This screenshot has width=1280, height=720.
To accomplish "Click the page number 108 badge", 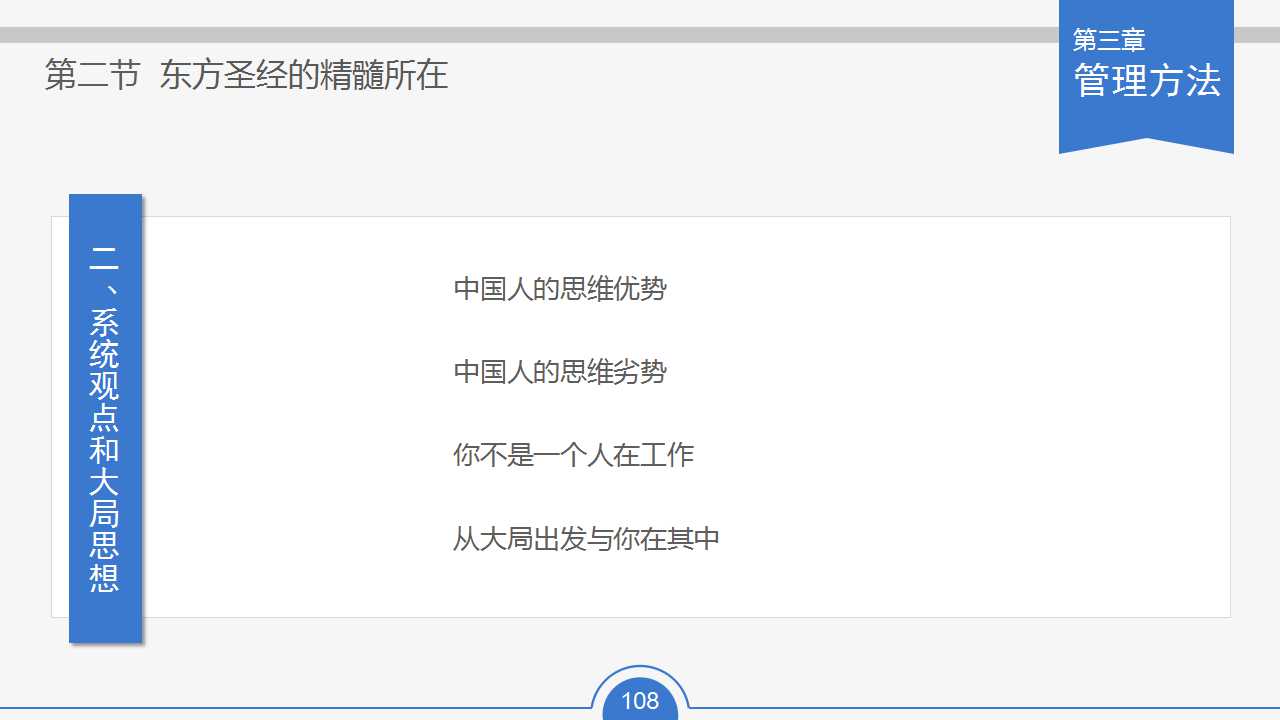I will 640,700.
